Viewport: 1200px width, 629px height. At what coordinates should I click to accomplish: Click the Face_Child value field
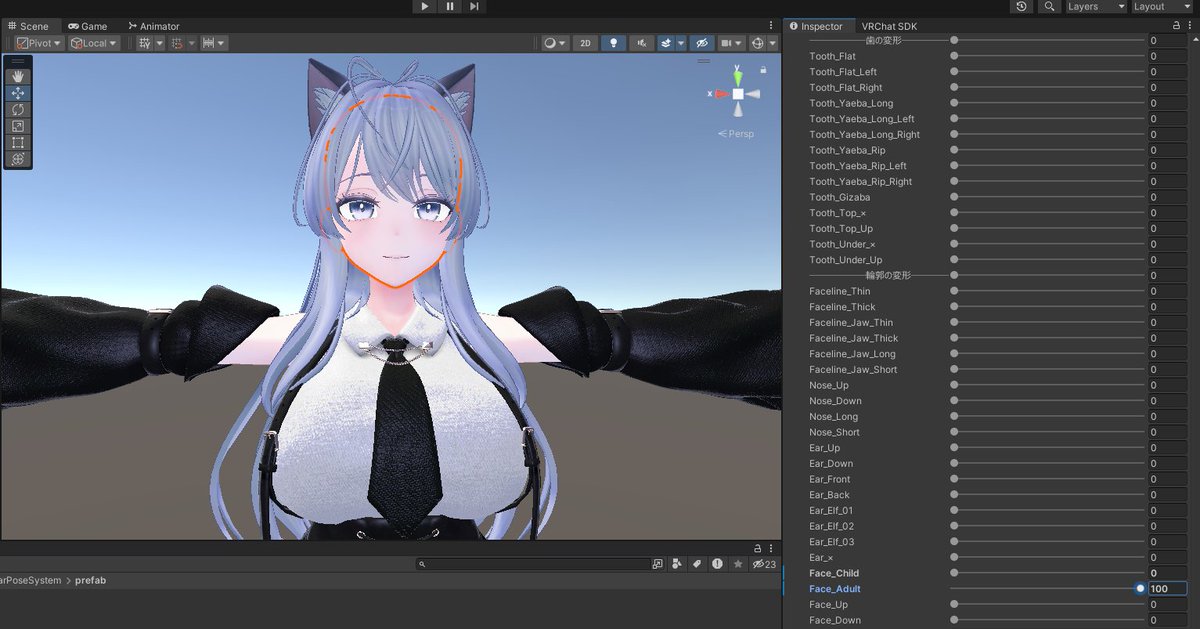click(x=1167, y=573)
